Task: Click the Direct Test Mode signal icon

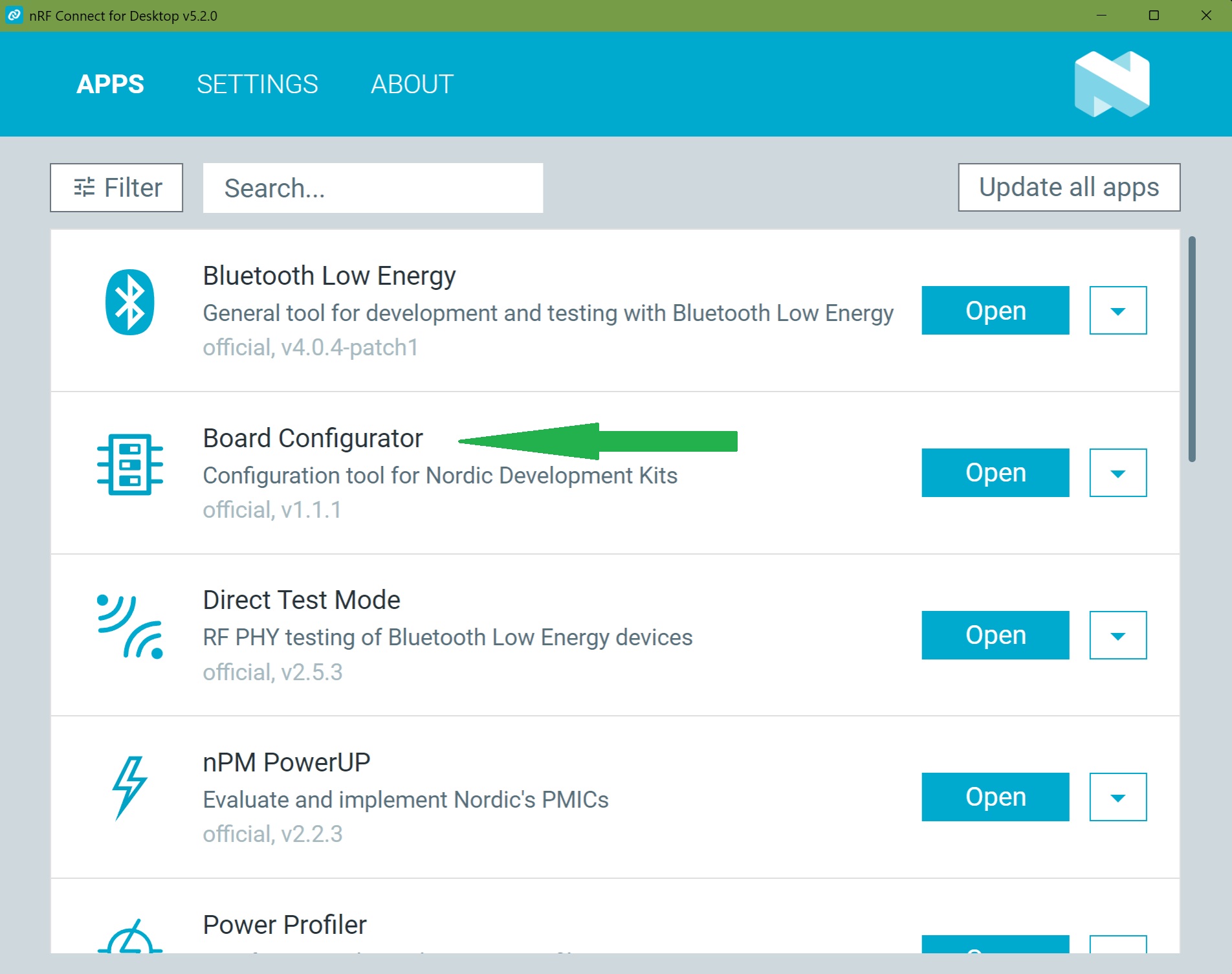Action: tap(129, 626)
